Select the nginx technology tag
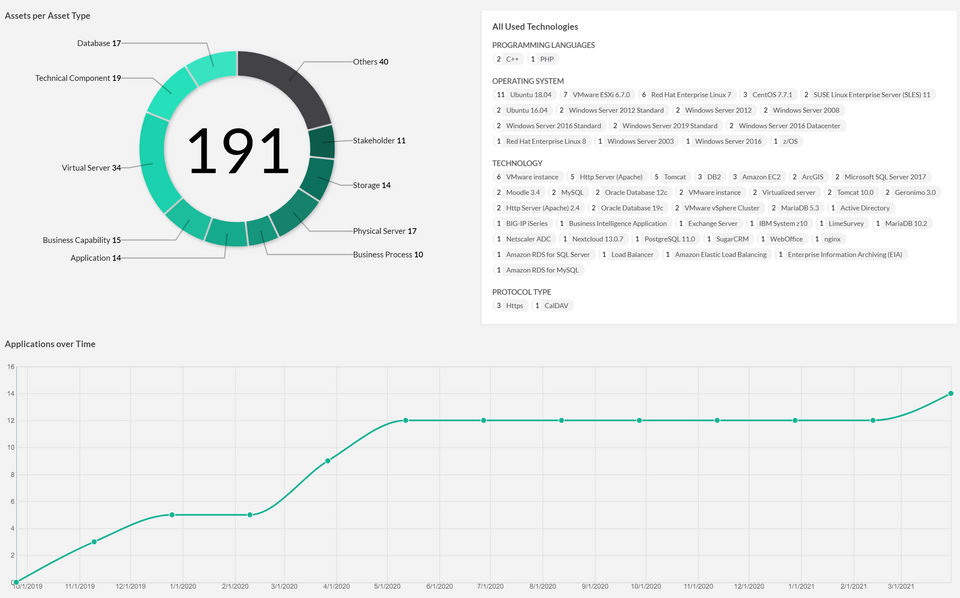 [x=828, y=239]
